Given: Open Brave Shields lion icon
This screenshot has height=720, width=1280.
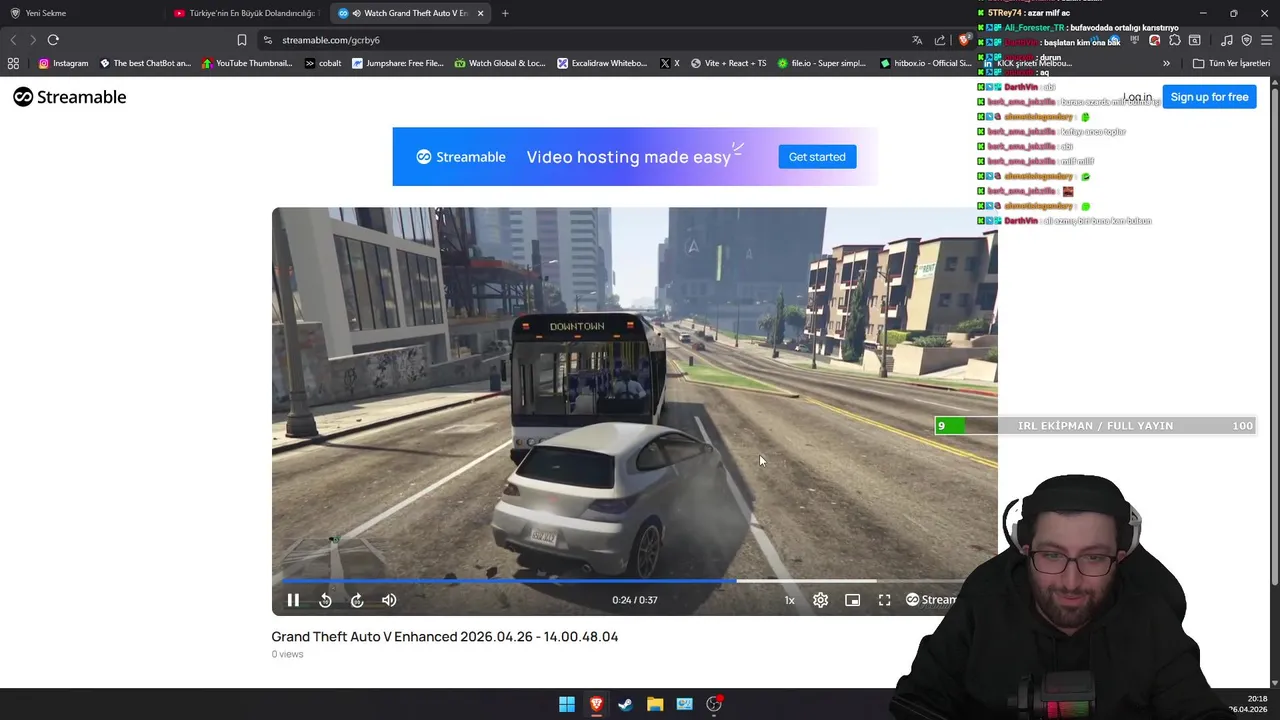Looking at the screenshot, I should pyautogui.click(x=964, y=40).
